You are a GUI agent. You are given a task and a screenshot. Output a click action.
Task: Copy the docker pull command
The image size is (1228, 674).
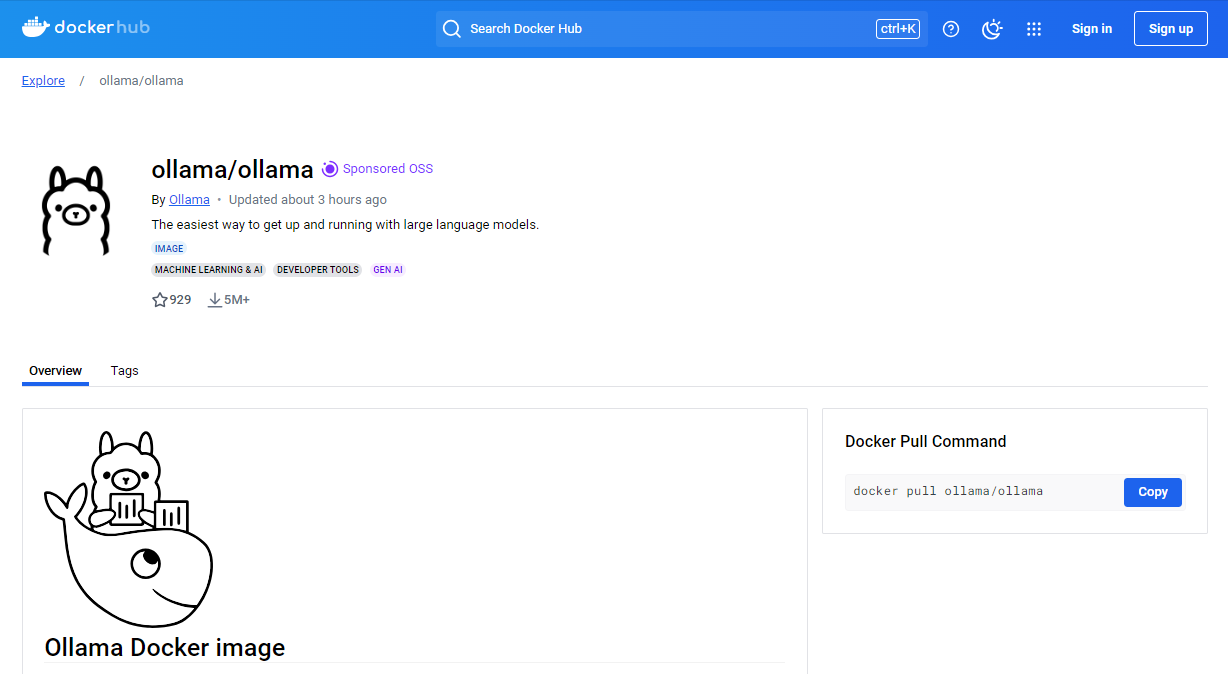click(1152, 491)
